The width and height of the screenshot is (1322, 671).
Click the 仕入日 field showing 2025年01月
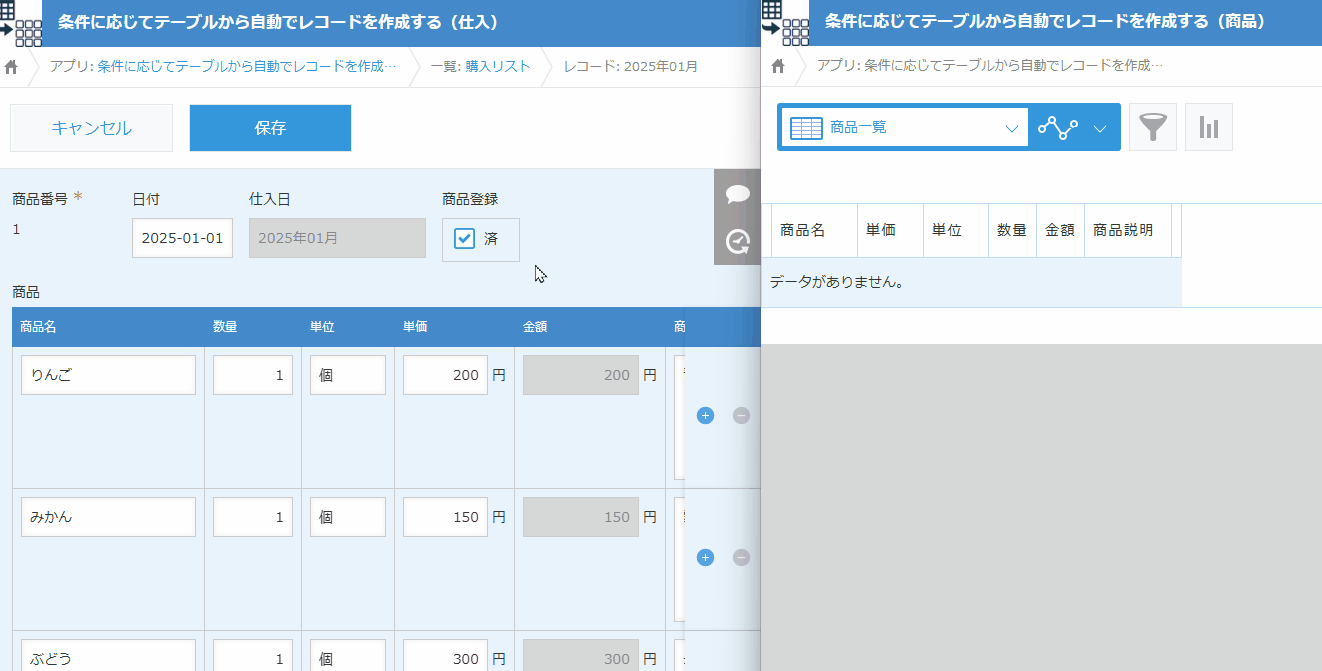[337, 238]
